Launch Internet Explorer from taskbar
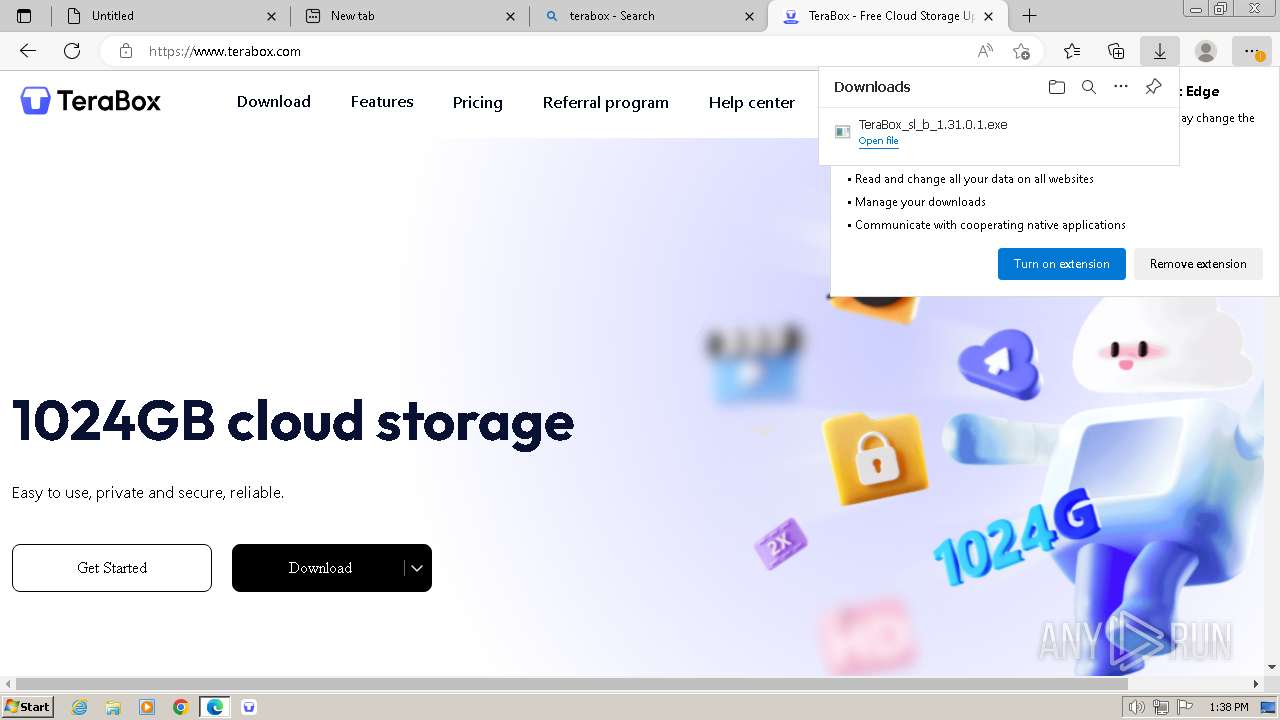The width and height of the screenshot is (1280, 720). [80, 707]
